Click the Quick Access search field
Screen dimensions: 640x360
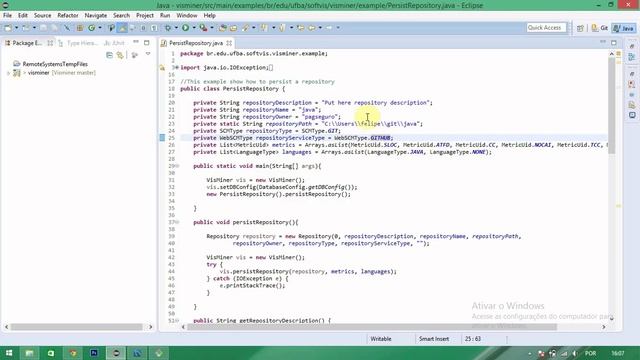pyautogui.click(x=546, y=28)
